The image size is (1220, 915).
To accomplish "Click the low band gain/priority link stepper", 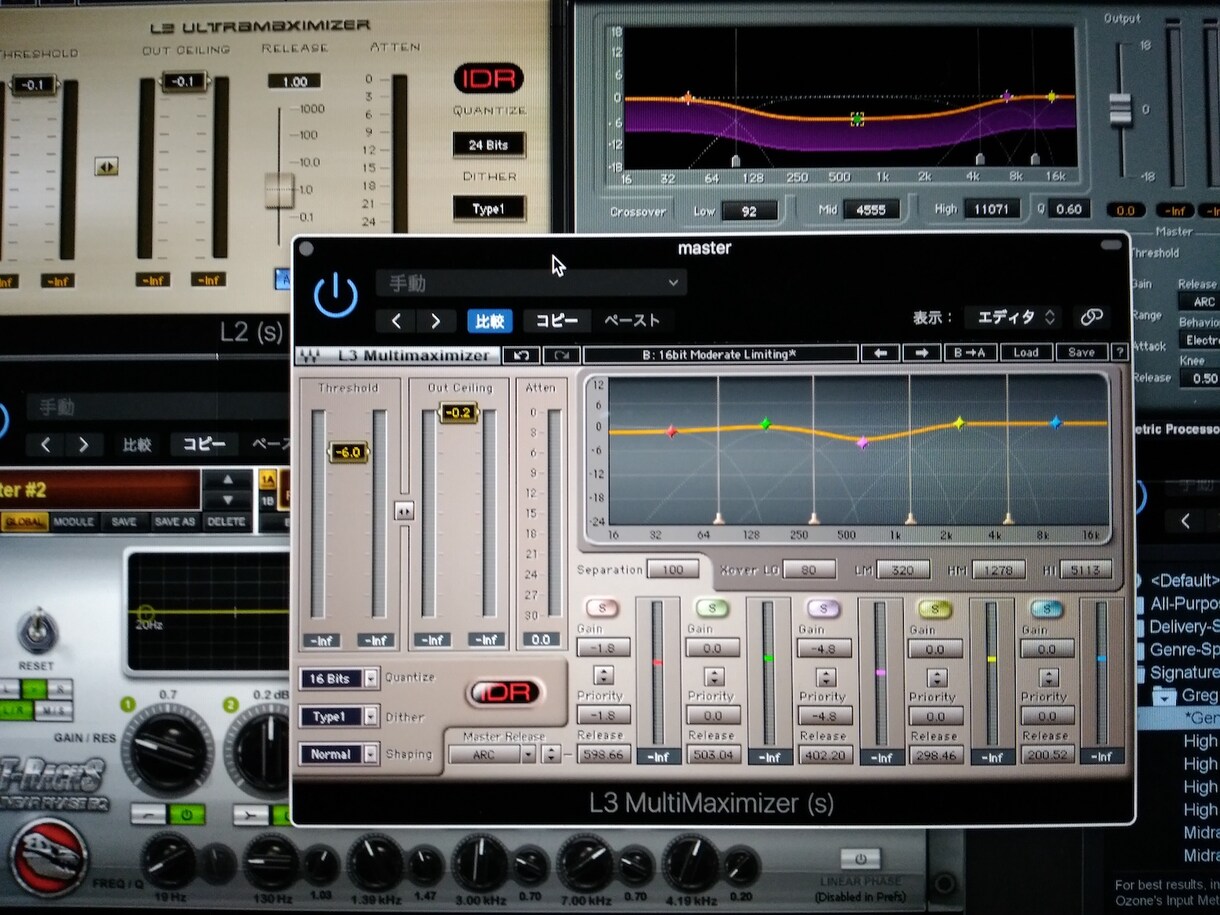I will (603, 675).
